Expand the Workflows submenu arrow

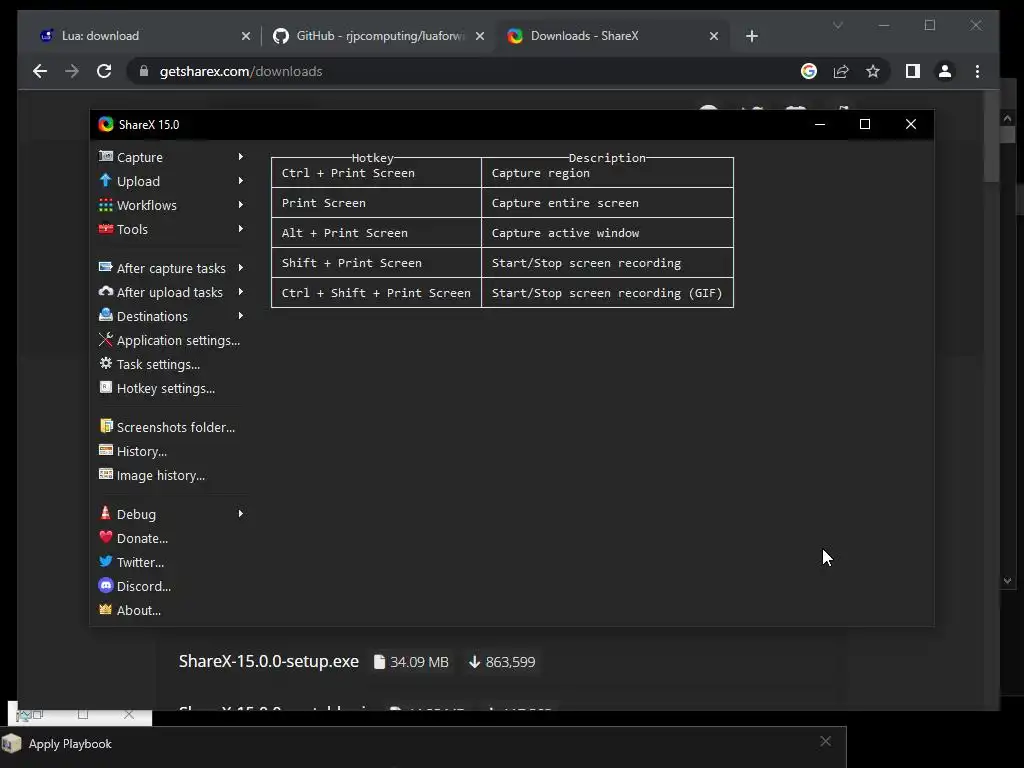[x=241, y=205]
